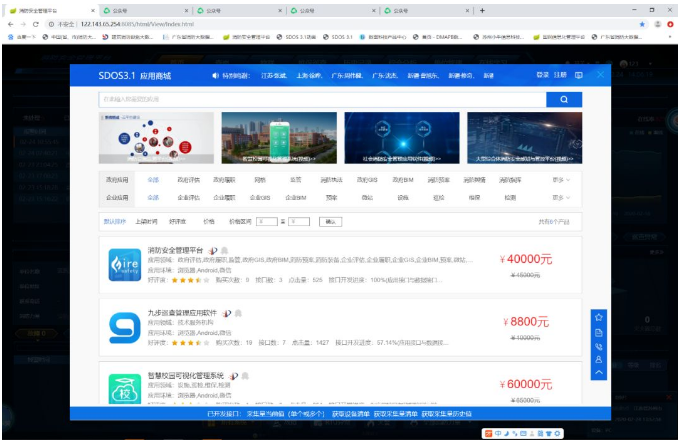Click the 登录 login link
678x440 pixels.
pos(542,75)
